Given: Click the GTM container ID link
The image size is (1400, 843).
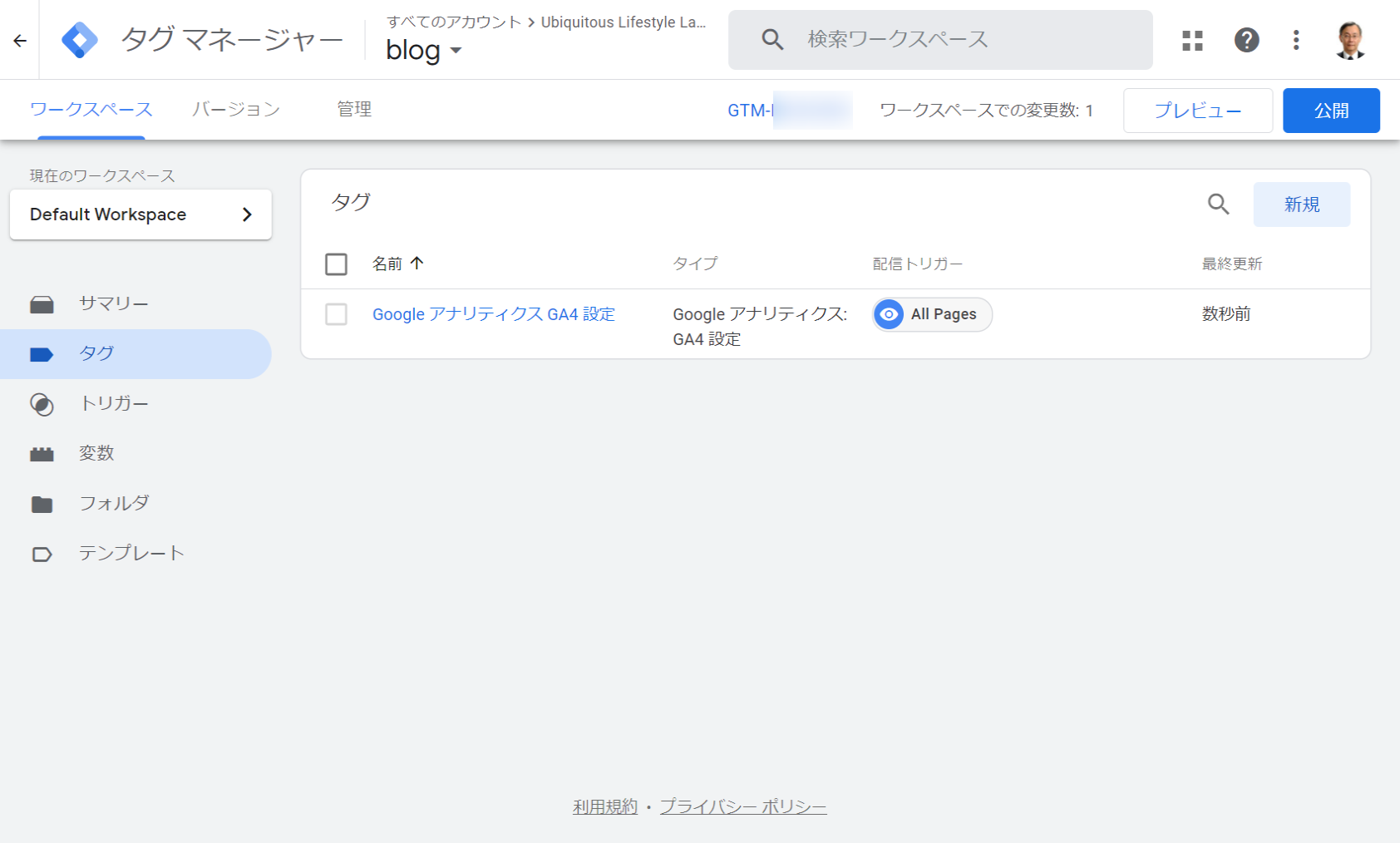Looking at the screenshot, I should coord(789,111).
